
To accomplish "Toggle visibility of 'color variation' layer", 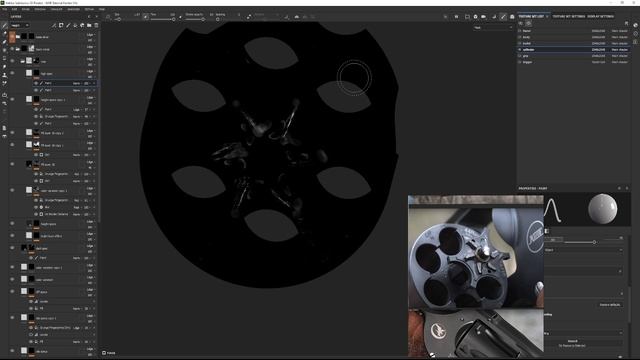I will tap(12, 280).
